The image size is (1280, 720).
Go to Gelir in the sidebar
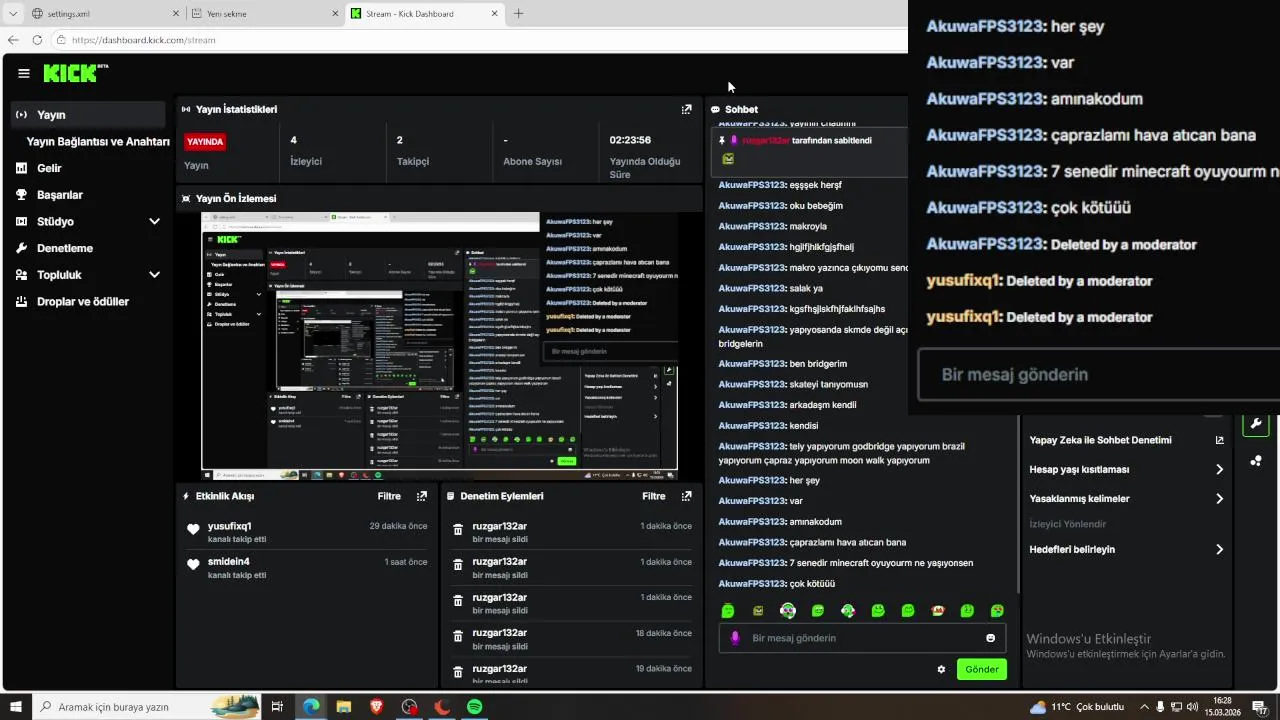pyautogui.click(x=88, y=168)
